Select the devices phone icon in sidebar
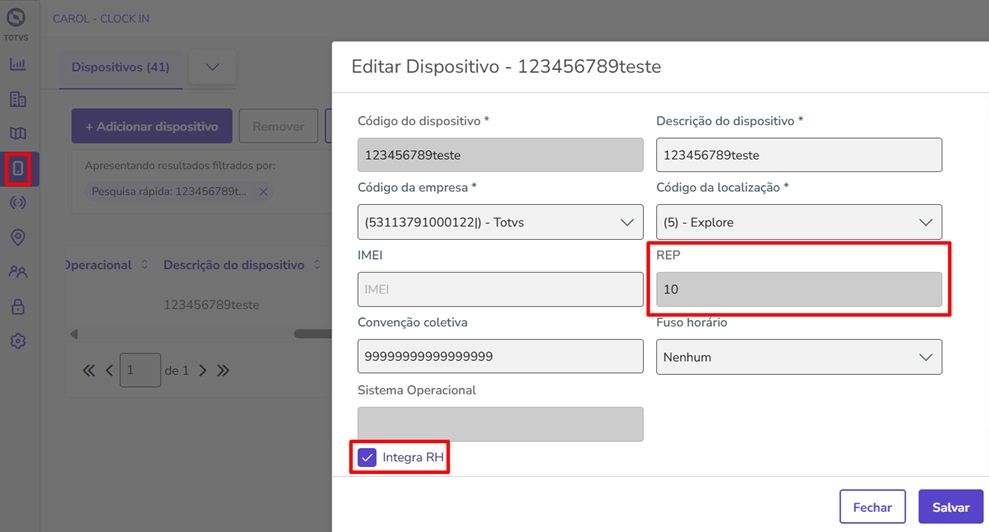The width and height of the screenshot is (989, 532). tap(18, 168)
